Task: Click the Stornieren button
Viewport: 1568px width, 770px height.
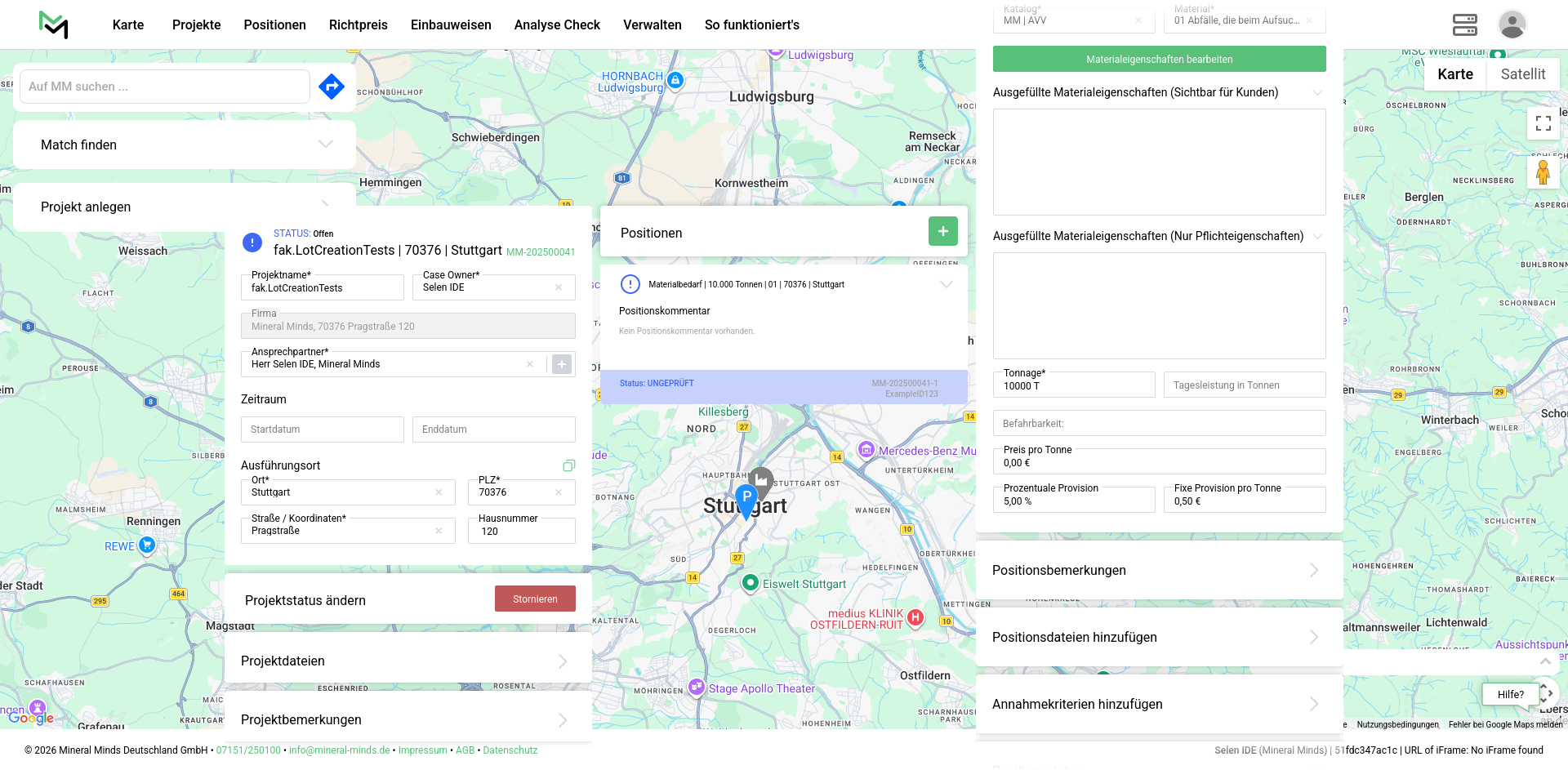Action: click(535, 599)
